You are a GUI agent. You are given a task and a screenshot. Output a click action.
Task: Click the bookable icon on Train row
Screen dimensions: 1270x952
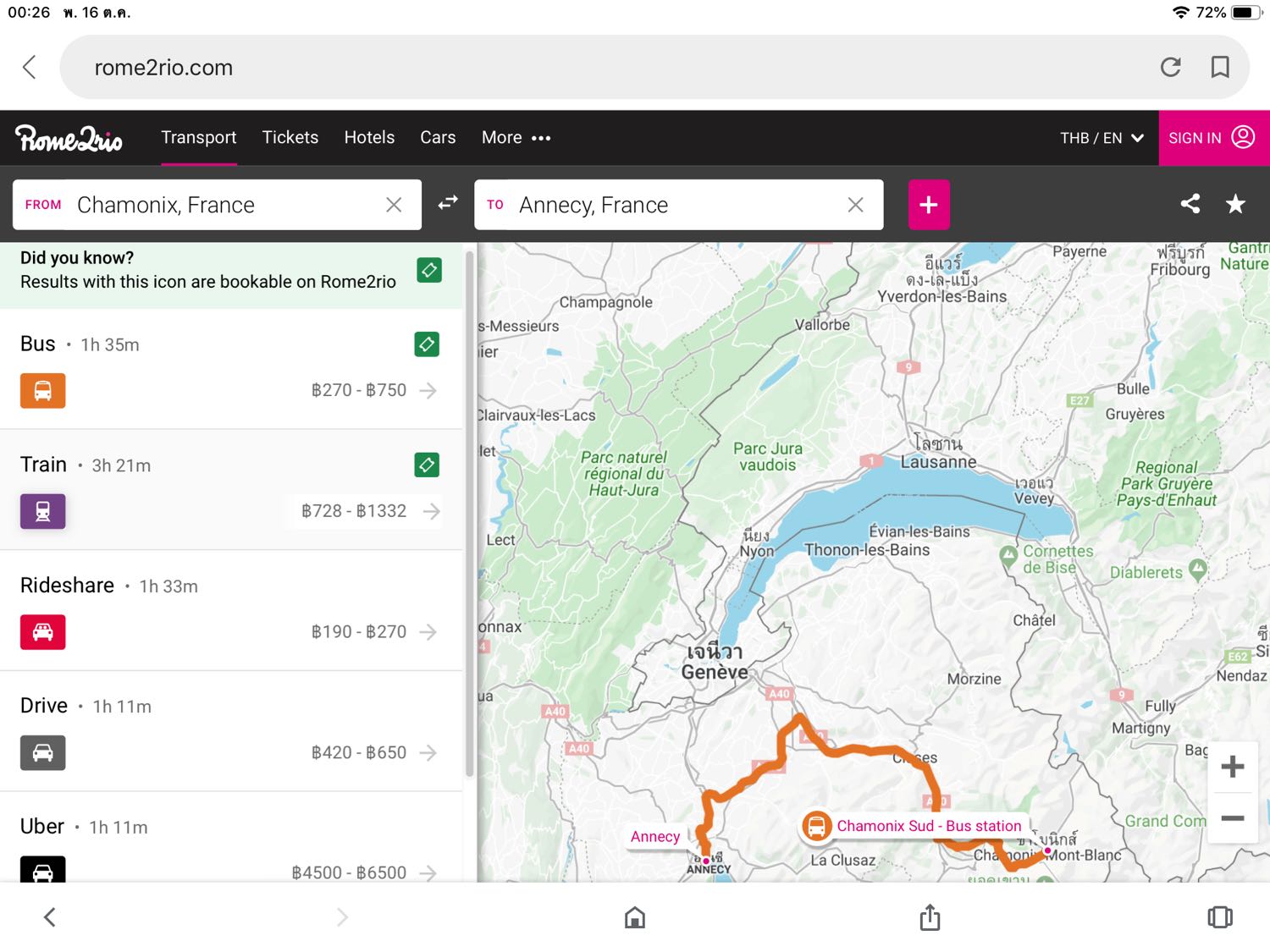427,465
